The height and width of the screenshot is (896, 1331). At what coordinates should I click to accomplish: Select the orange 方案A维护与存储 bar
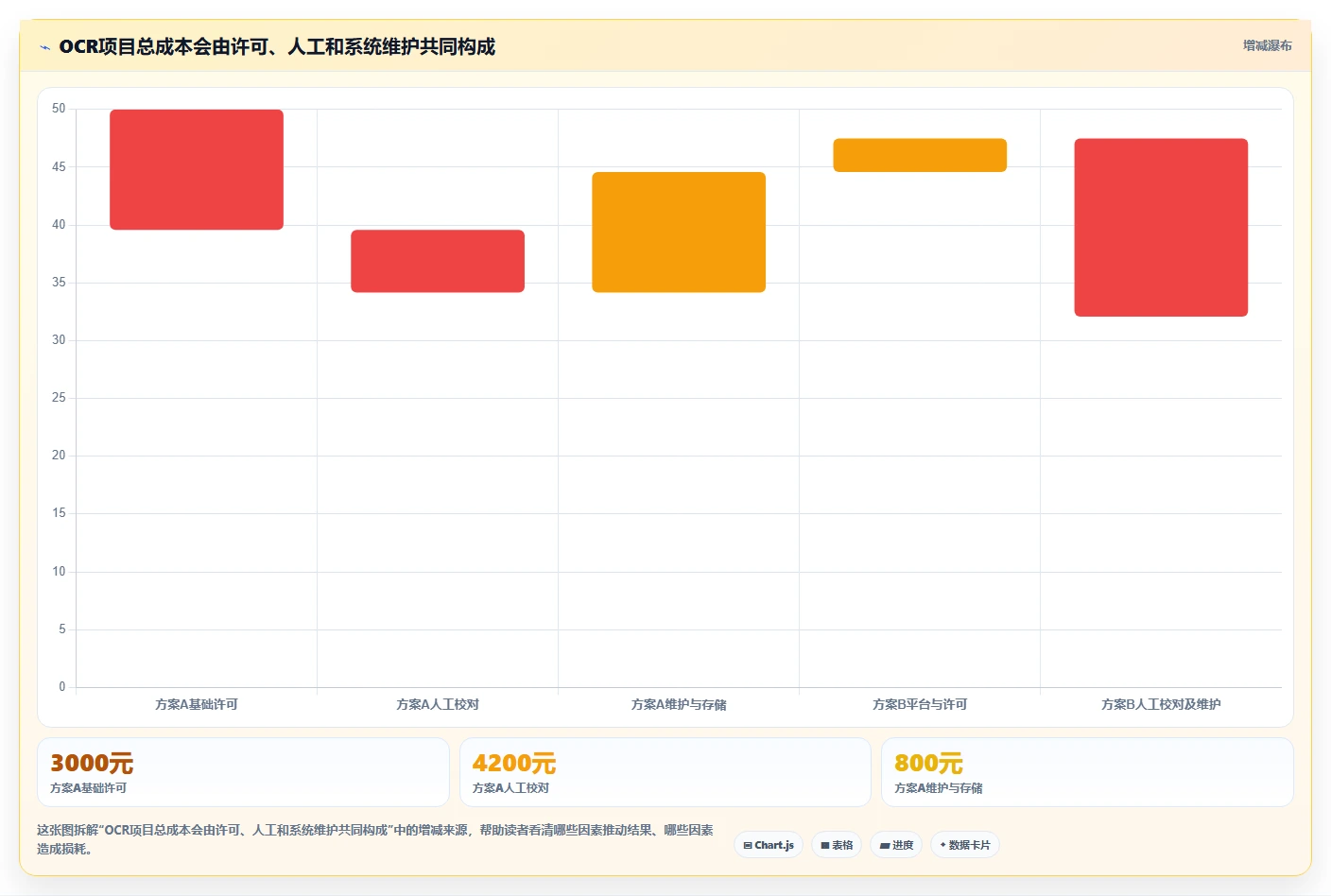click(x=679, y=232)
